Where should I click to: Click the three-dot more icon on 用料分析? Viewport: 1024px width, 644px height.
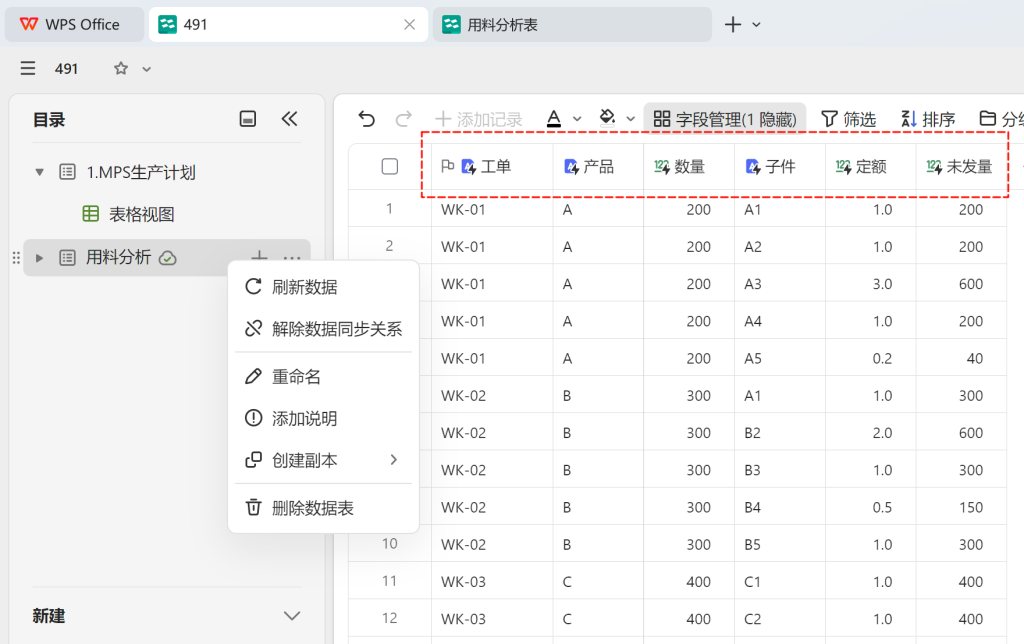[x=292, y=257]
